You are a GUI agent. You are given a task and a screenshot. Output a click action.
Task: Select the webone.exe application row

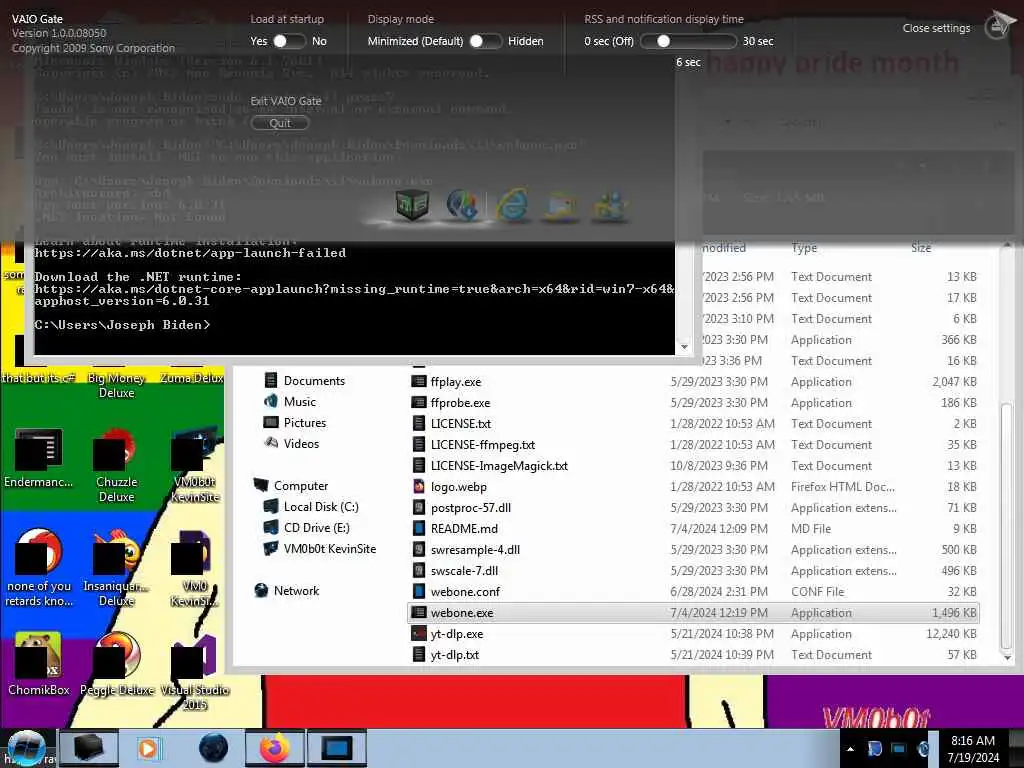(693, 613)
